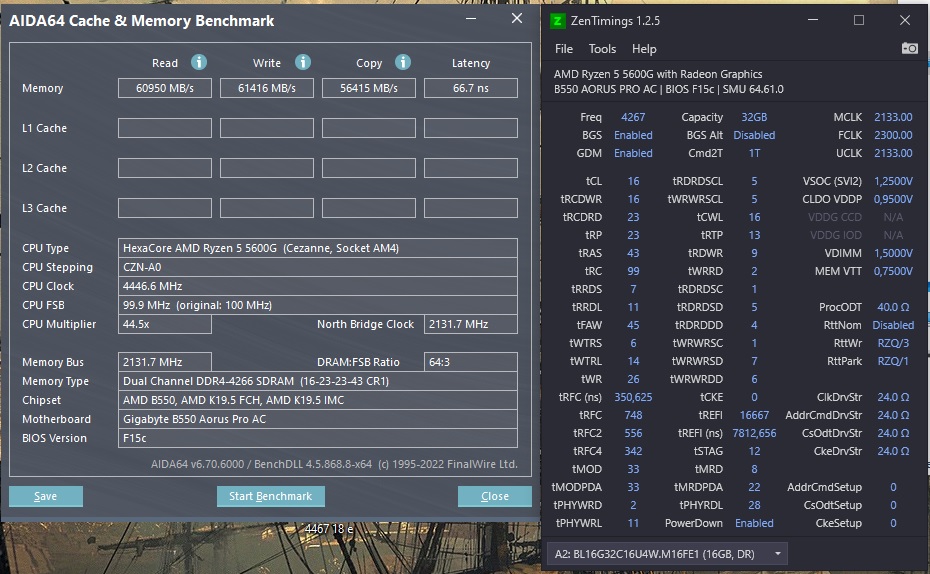Click the Cmd2T value 1T
This screenshot has width=930, height=574.
[754, 153]
